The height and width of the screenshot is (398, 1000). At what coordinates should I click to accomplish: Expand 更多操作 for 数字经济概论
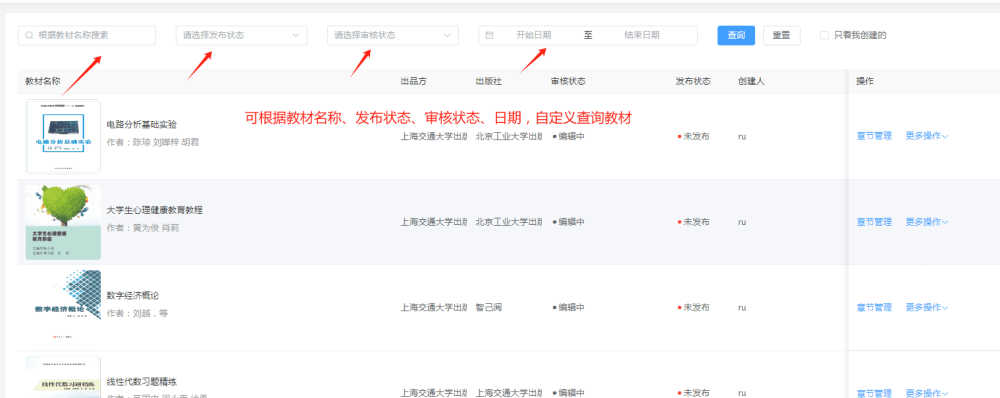point(927,307)
